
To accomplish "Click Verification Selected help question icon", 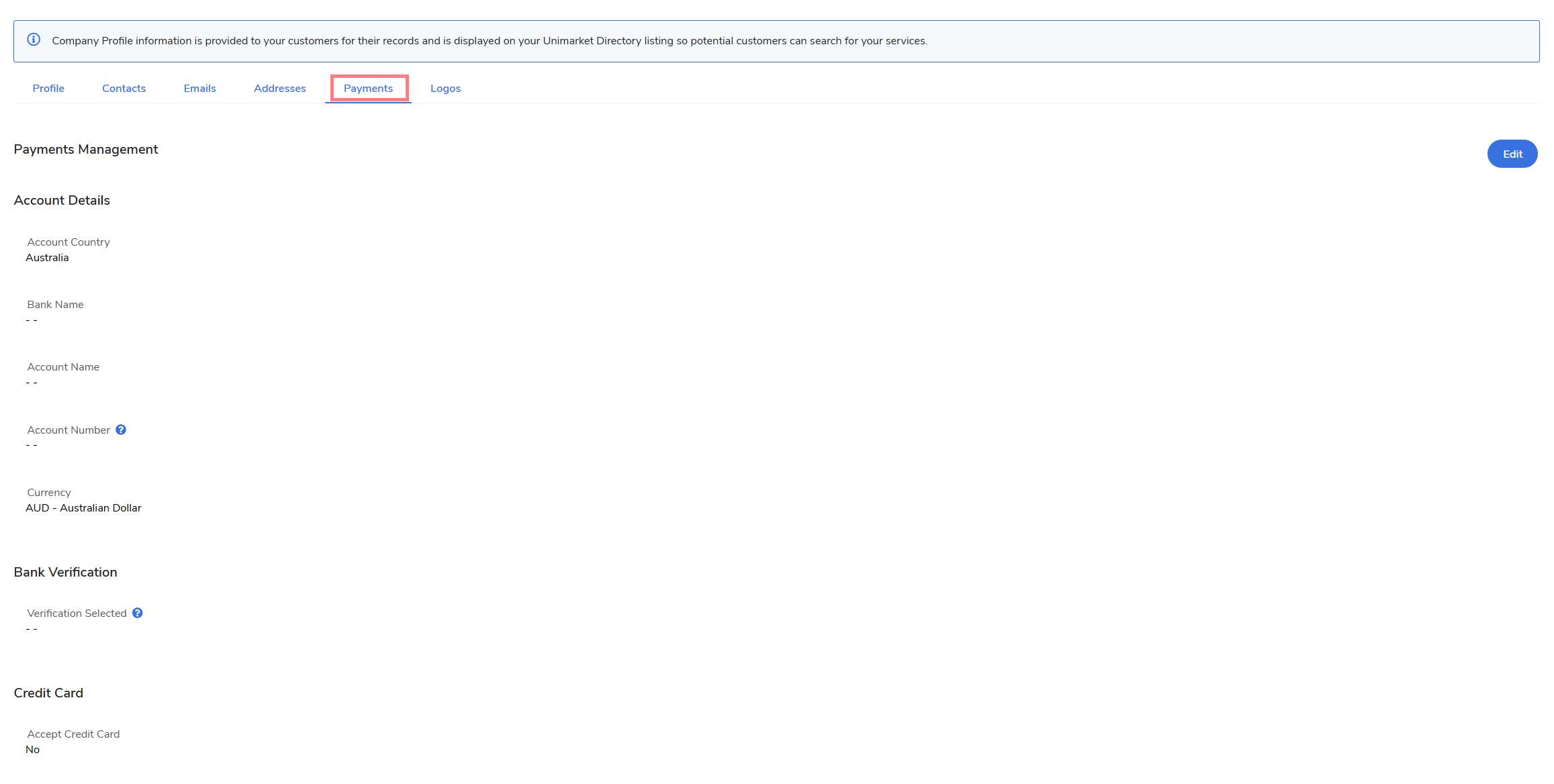I will [138, 613].
